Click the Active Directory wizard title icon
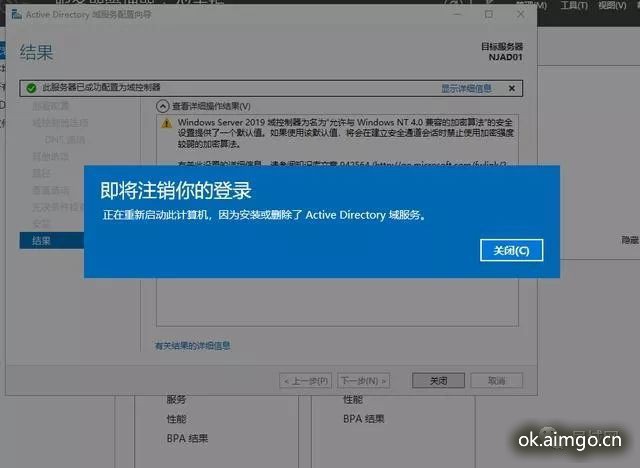 [17, 15]
